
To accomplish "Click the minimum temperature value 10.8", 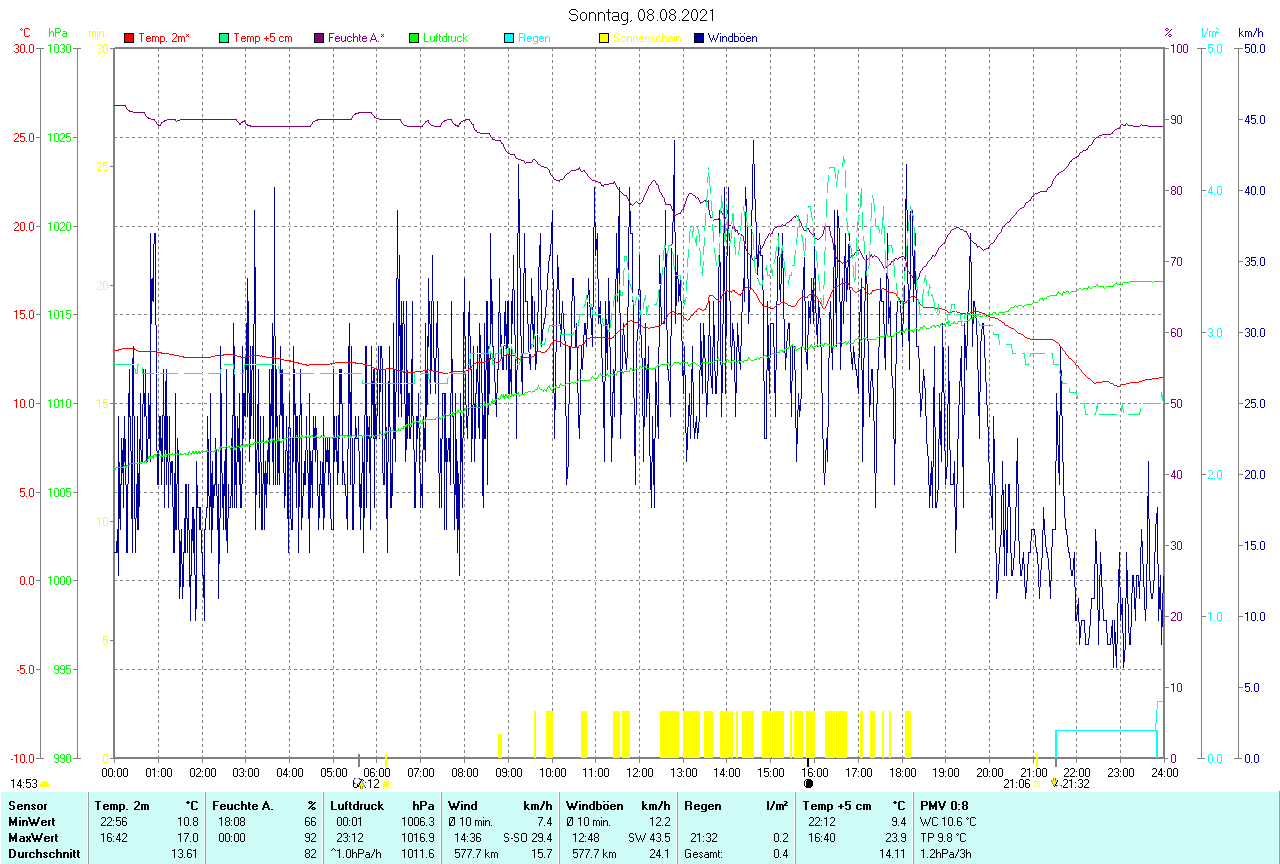I will click(188, 822).
